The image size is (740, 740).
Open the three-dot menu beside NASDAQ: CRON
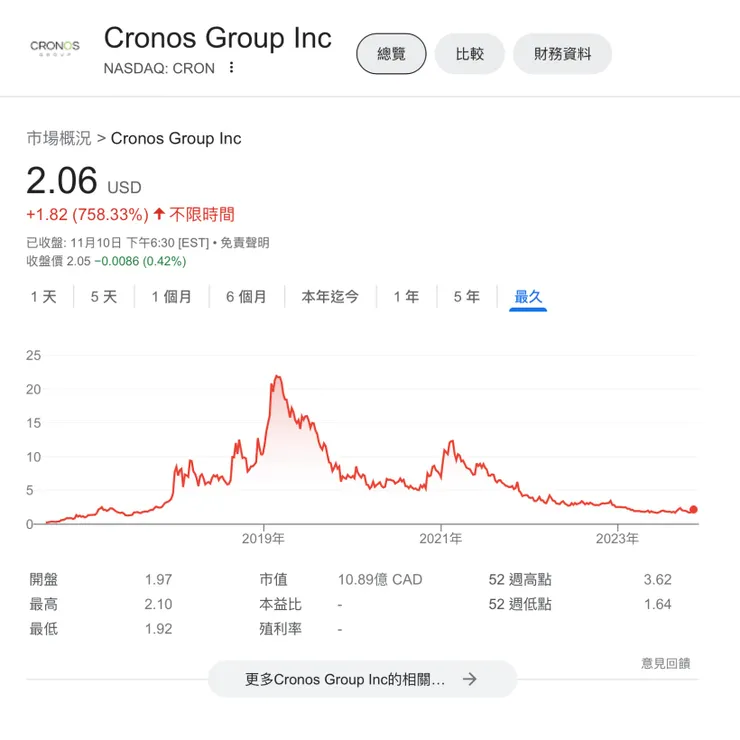231,67
